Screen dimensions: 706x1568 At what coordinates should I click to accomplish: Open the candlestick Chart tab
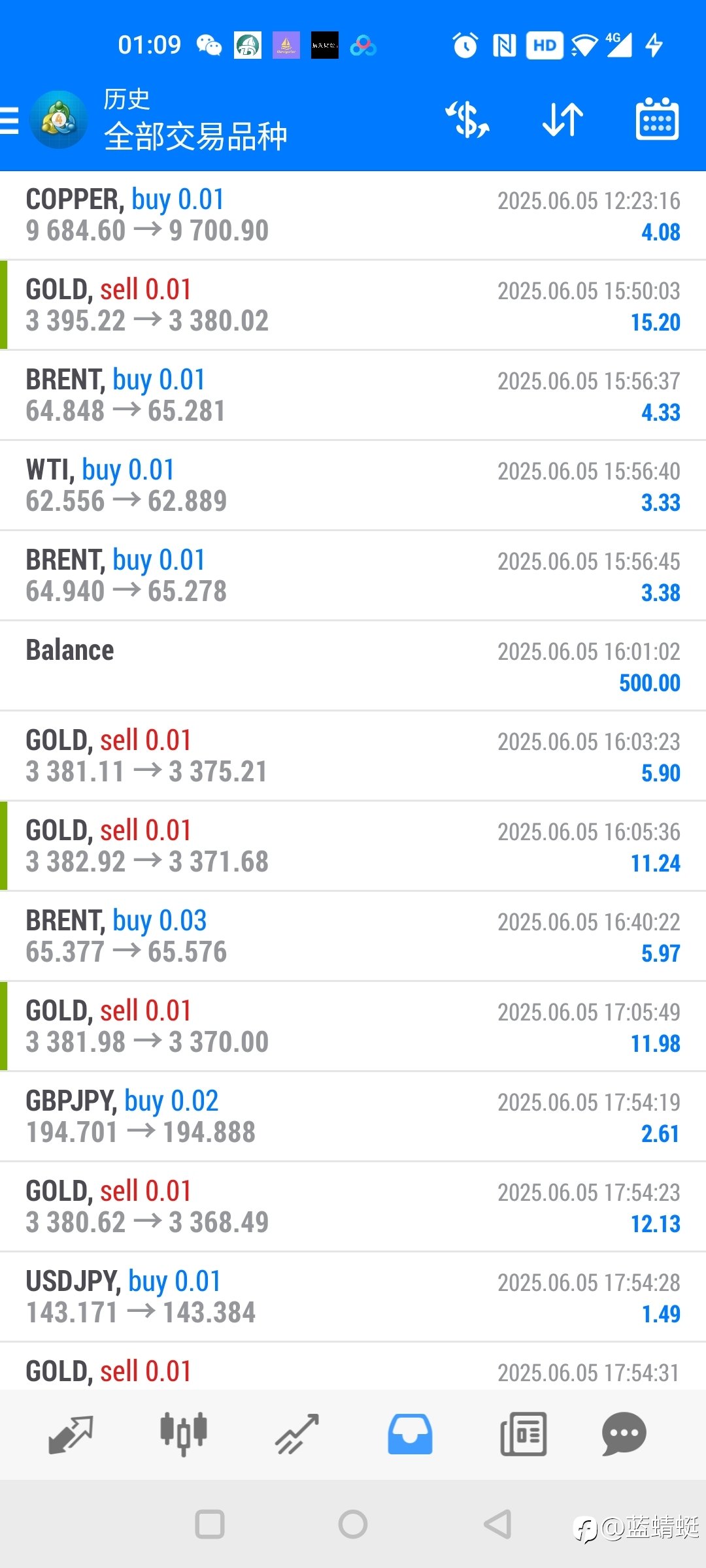(184, 1434)
